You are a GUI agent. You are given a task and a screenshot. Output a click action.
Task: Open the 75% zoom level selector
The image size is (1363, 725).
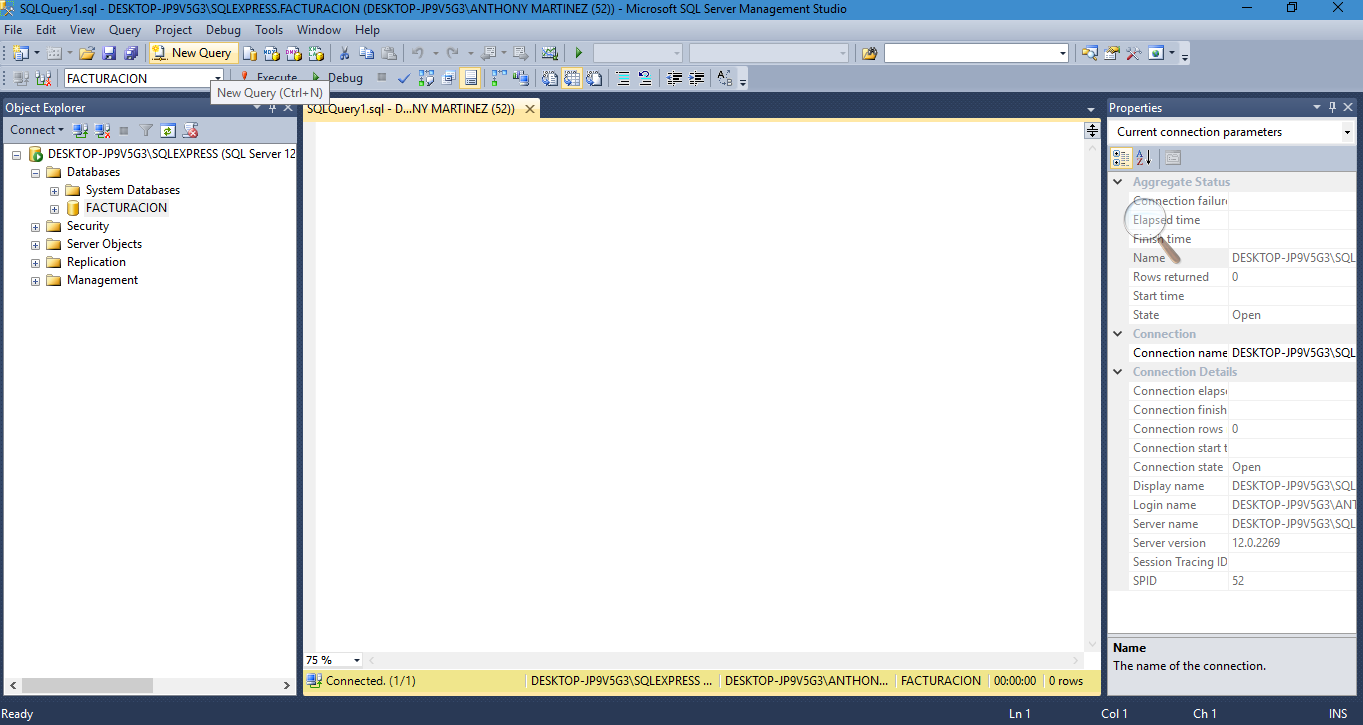(x=332, y=660)
